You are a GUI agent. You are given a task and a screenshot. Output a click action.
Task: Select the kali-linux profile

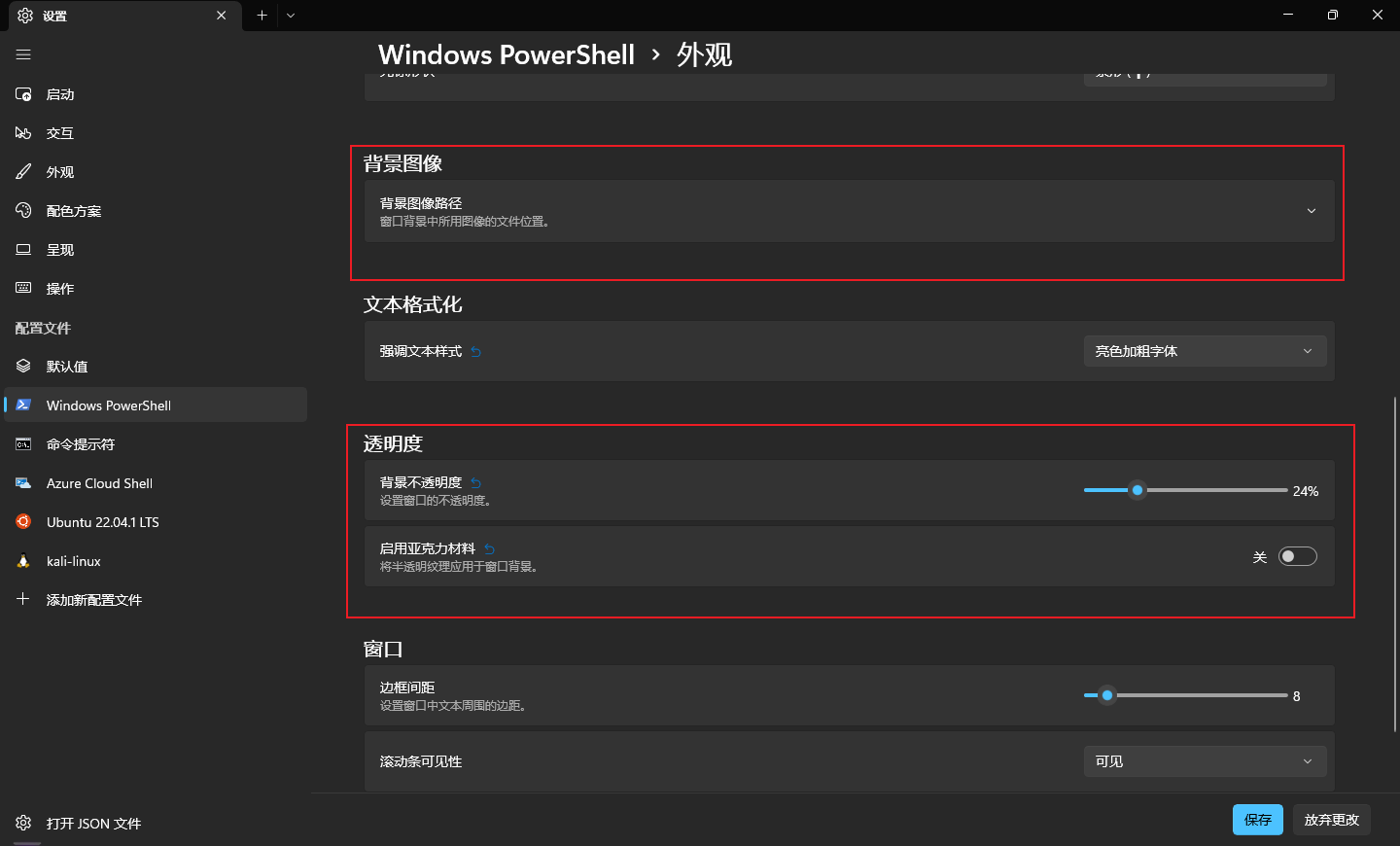click(74, 561)
